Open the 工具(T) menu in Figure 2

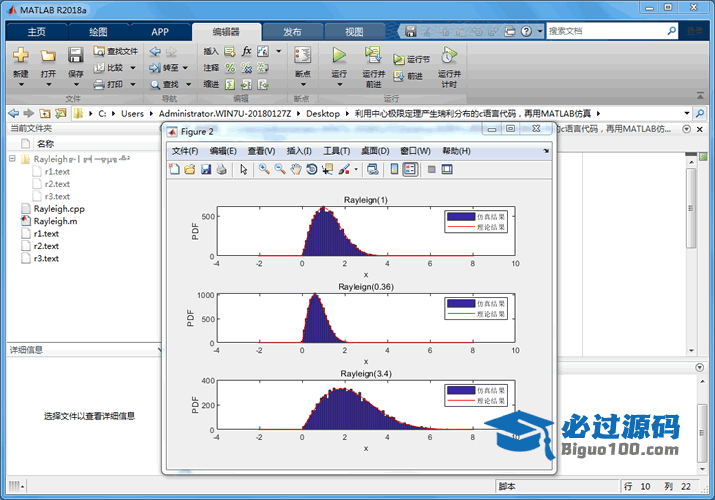tap(337, 151)
